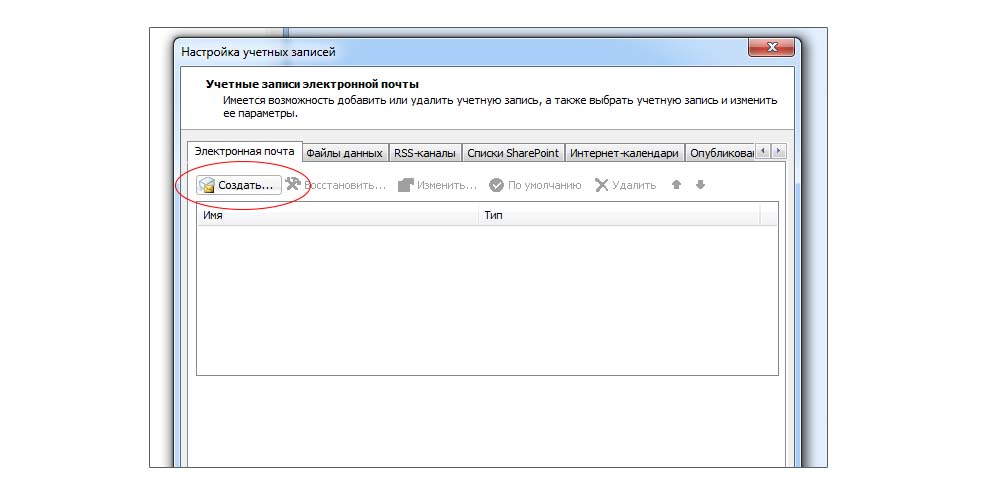The width and height of the screenshot is (997, 500).
Task: Sort accounts by the Имя column header
Action: [337, 215]
